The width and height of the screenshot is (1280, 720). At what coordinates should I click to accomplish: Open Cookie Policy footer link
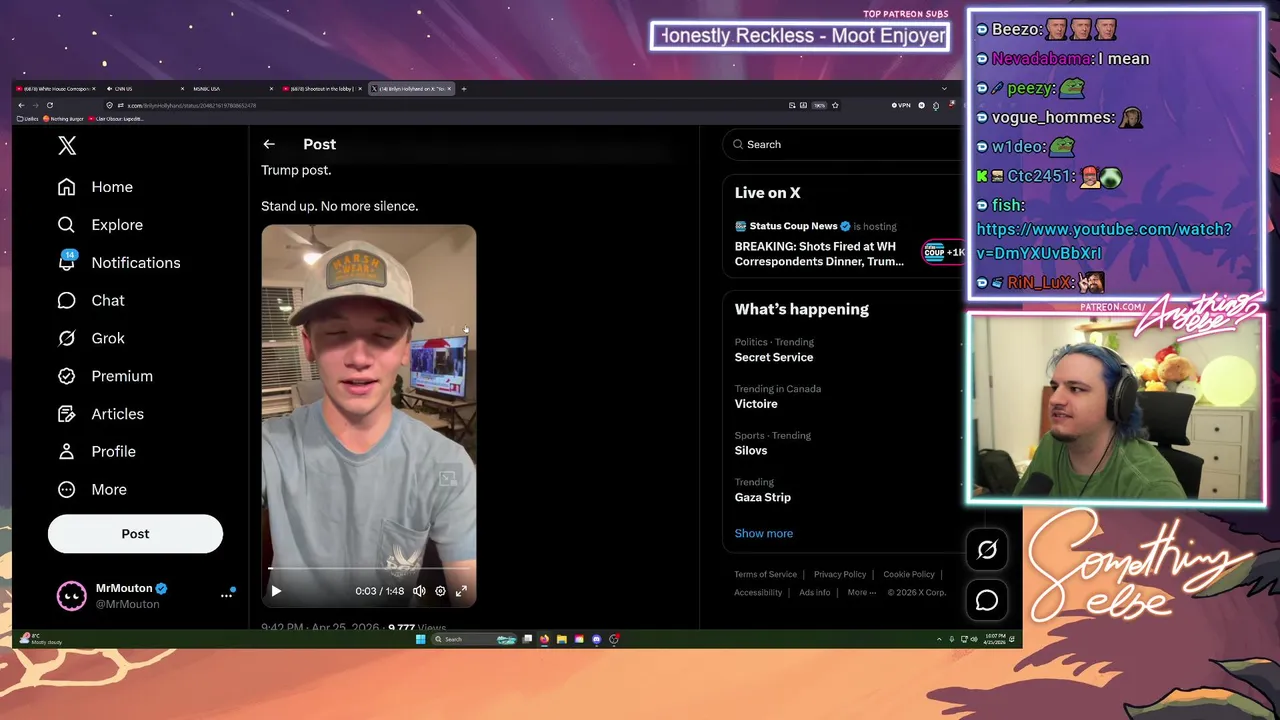click(909, 574)
